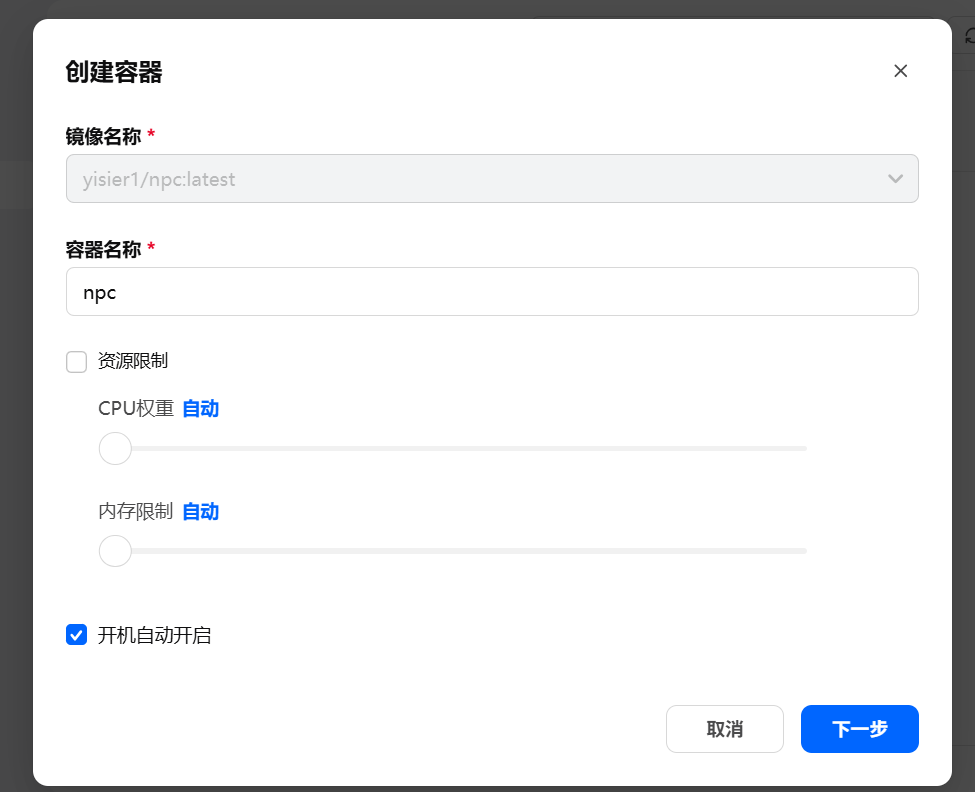Click the refresh icon at top right
975x792 pixels.
click(967, 33)
